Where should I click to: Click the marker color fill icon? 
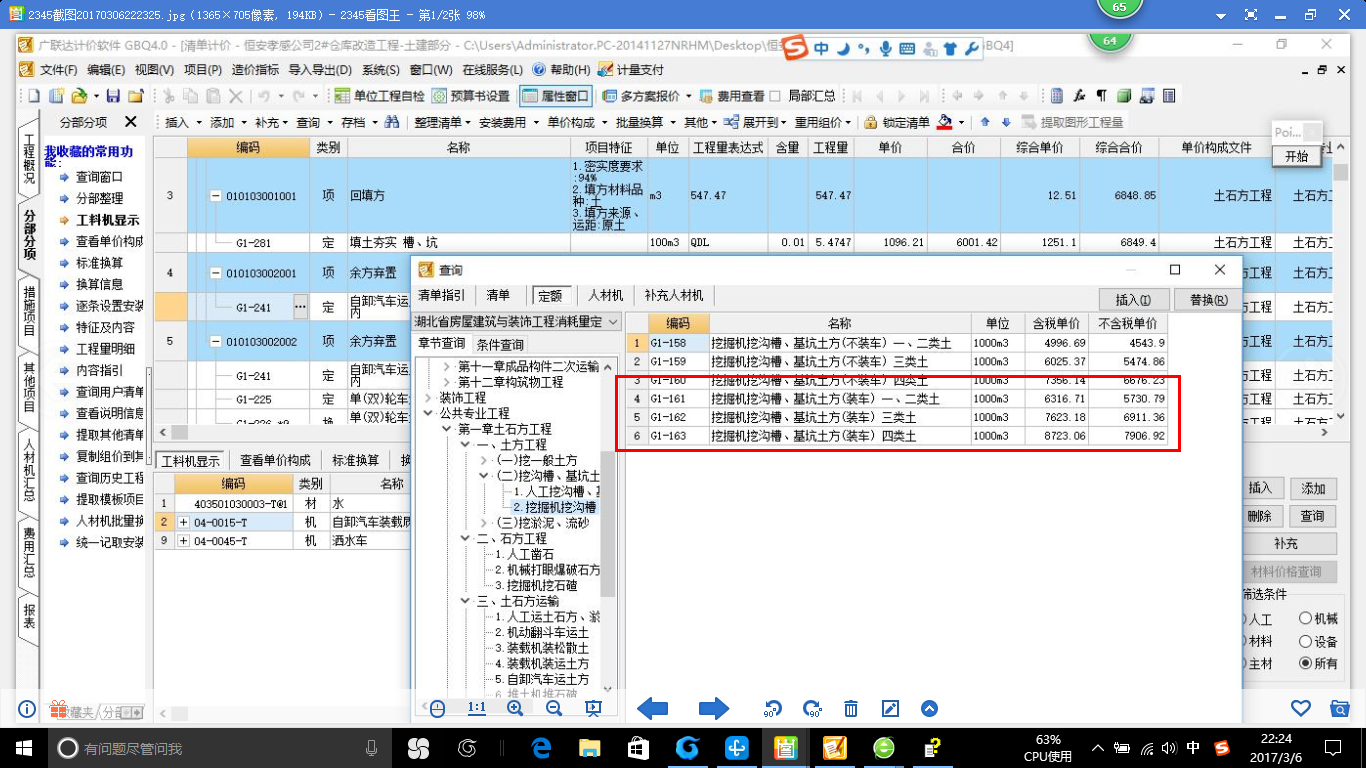945,122
